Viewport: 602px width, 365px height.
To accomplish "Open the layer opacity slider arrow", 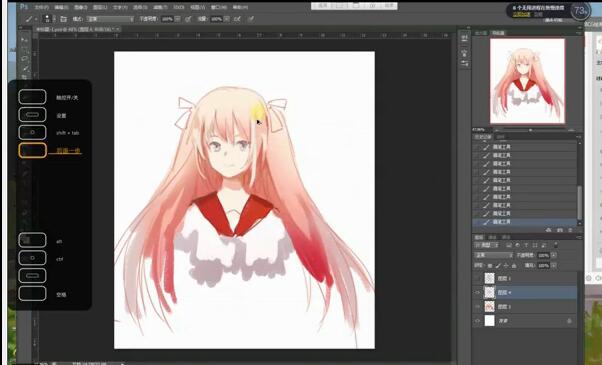I will (x=554, y=255).
